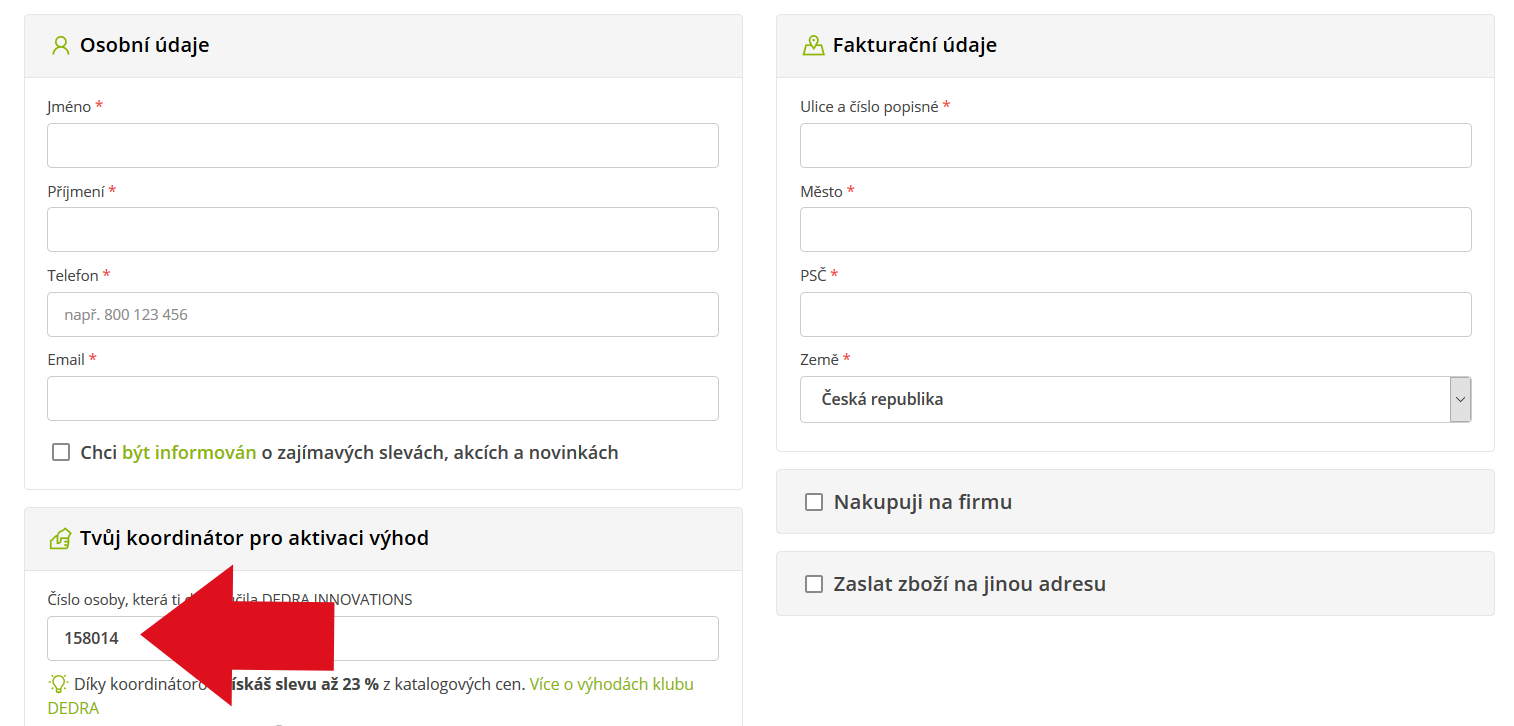Open the být informován link
Screen dimensions: 1514x726
tap(189, 453)
